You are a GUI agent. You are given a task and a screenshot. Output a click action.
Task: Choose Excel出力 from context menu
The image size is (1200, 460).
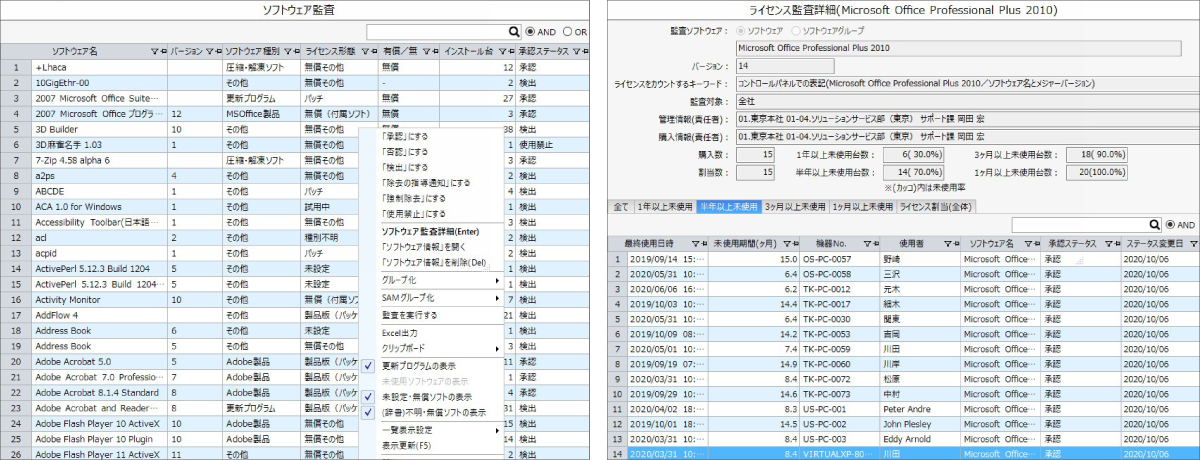[x=400, y=332]
